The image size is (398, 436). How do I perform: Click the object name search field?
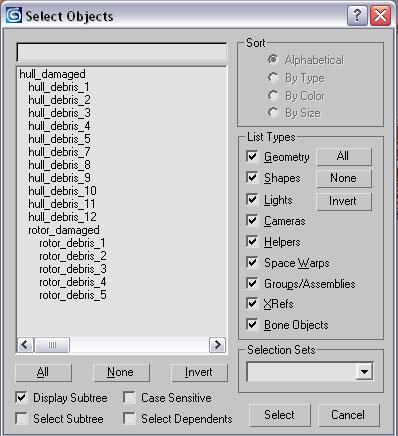[122, 52]
